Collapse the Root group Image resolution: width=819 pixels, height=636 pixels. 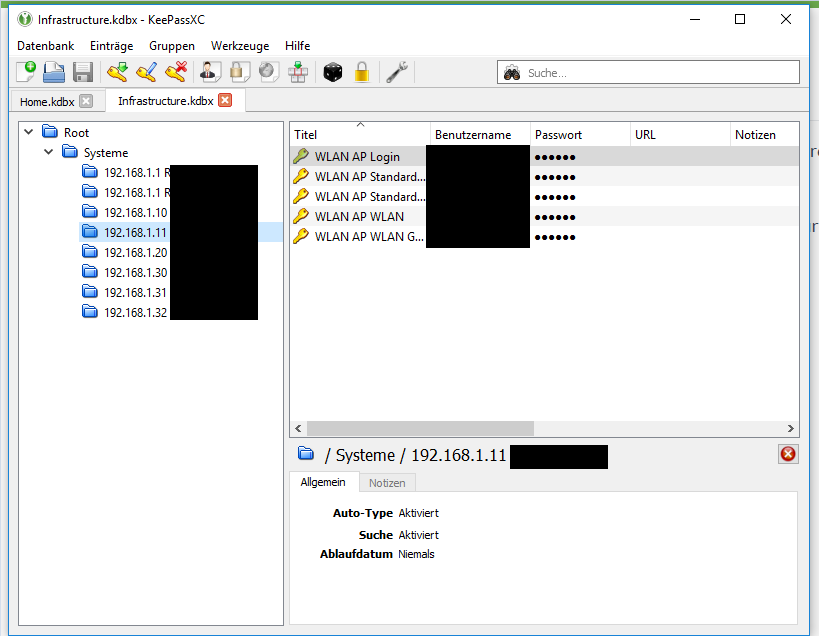[x=28, y=131]
